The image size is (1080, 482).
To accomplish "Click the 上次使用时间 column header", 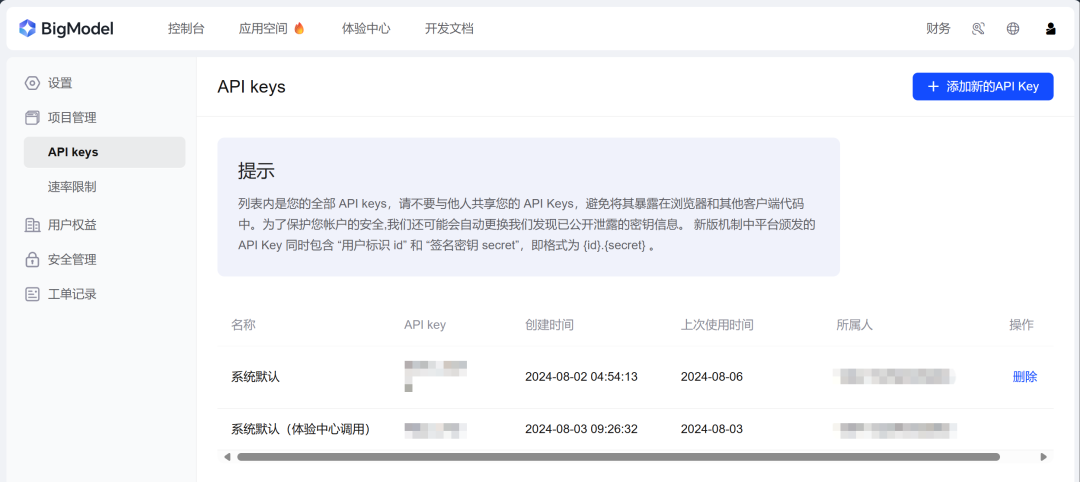I will click(717, 325).
